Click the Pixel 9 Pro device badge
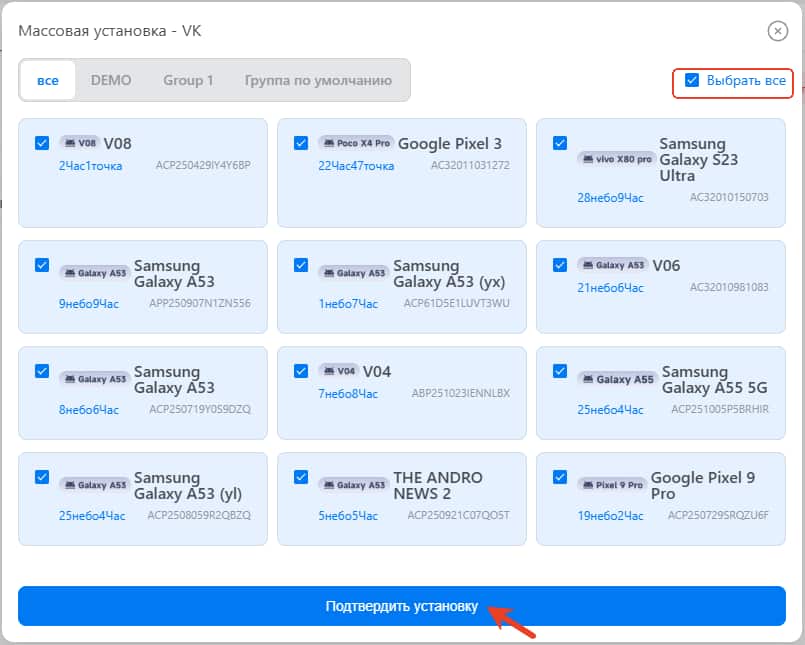 coord(611,485)
